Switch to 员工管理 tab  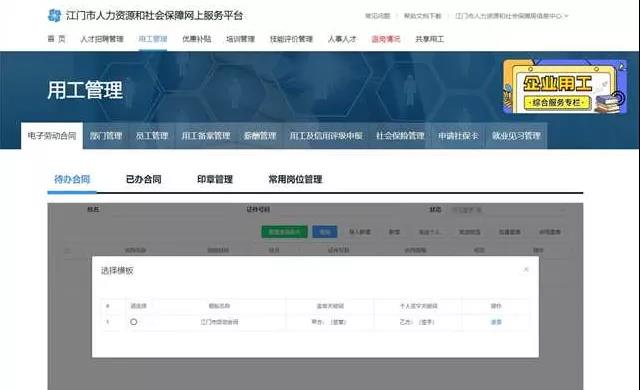[152, 135]
